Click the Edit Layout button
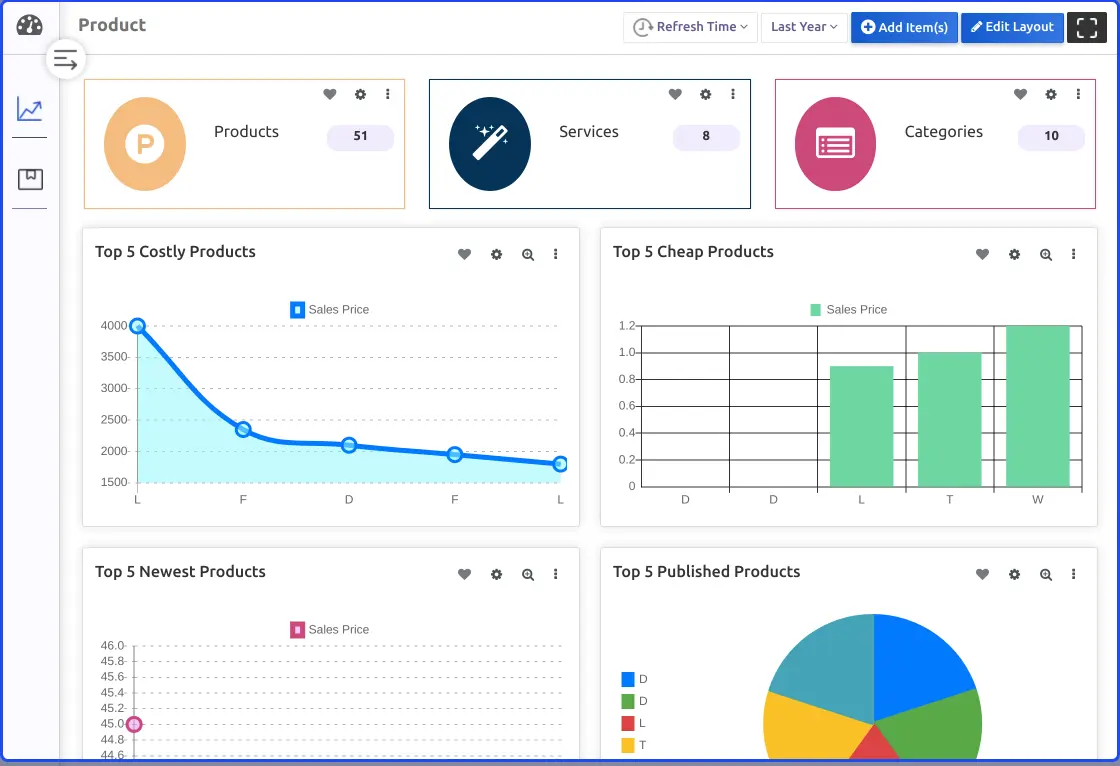The image size is (1120, 766). [x=1012, y=27]
